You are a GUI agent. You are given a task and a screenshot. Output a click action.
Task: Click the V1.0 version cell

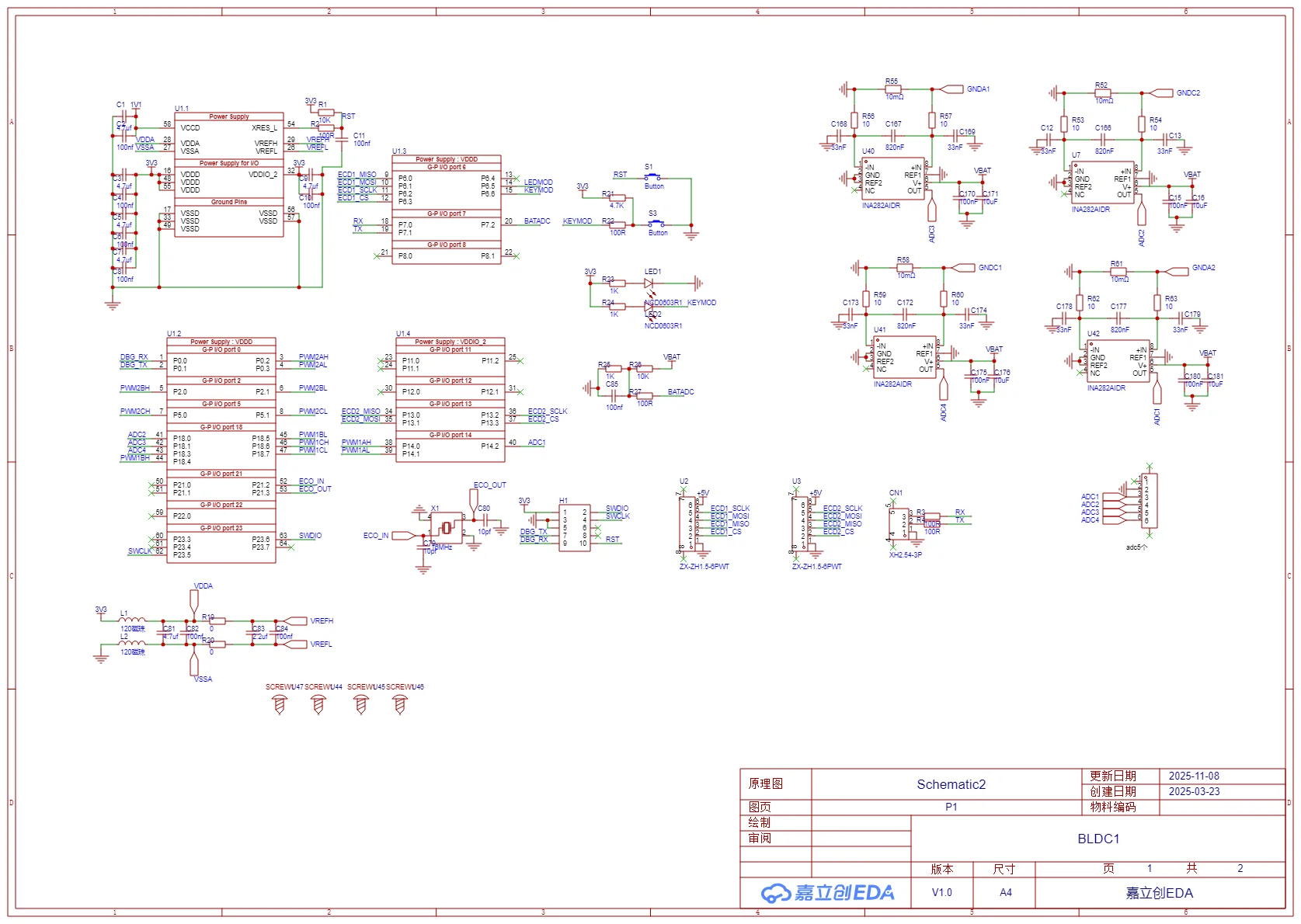point(941,893)
